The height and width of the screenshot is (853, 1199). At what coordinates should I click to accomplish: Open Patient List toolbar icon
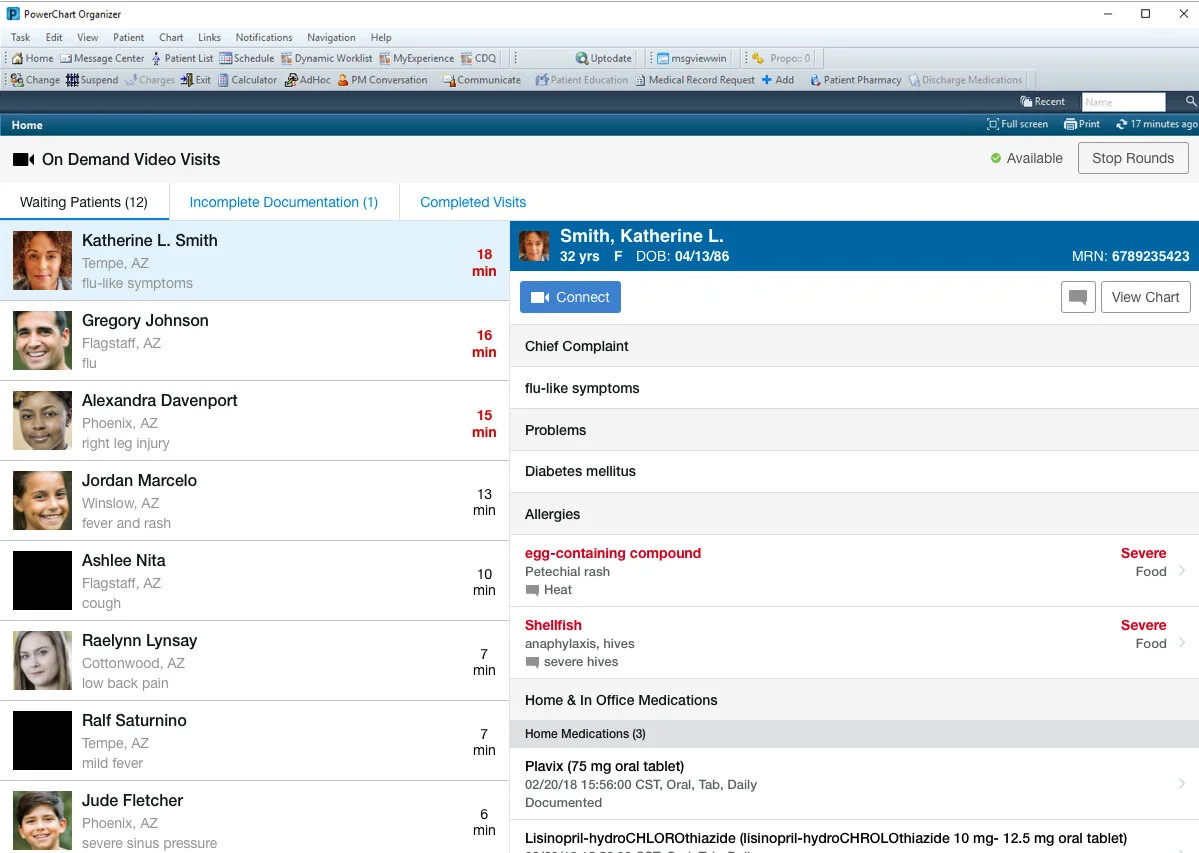coord(182,58)
